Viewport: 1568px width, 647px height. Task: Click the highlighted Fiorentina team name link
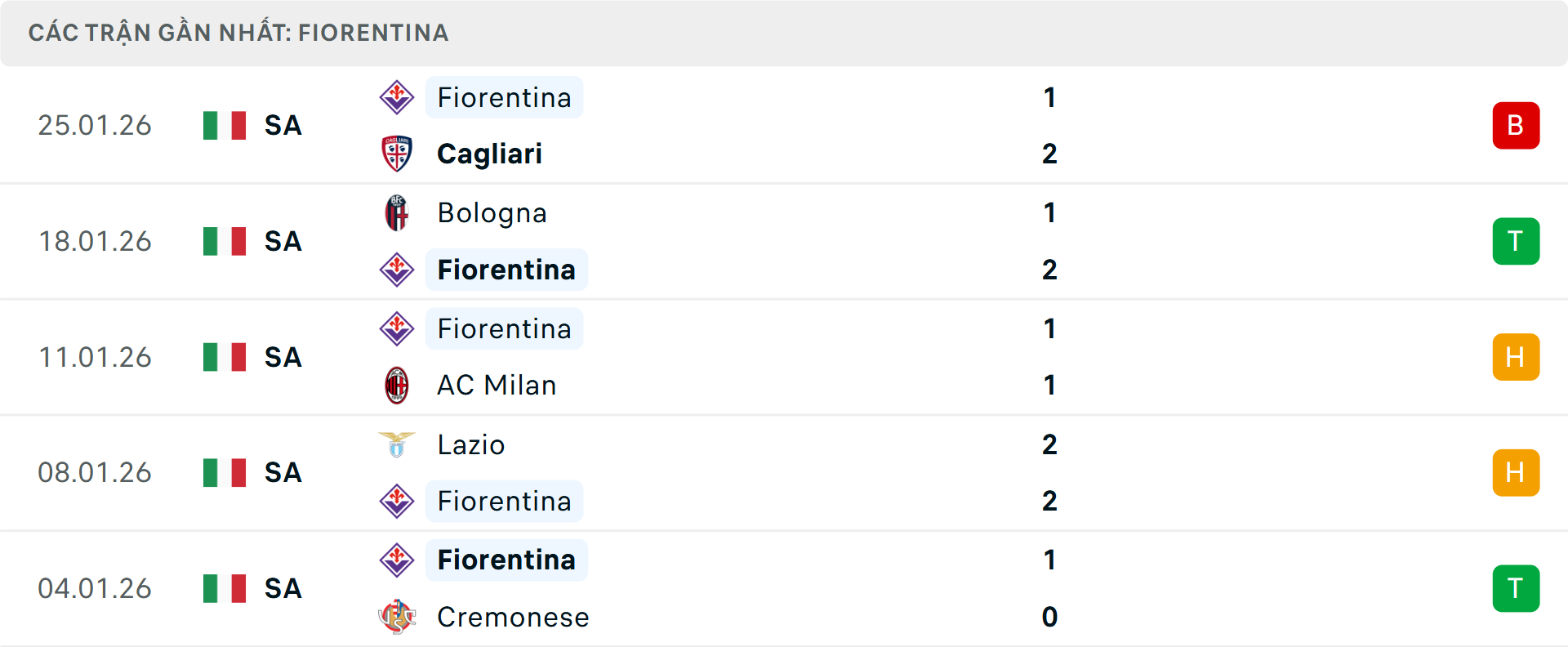pos(504,97)
